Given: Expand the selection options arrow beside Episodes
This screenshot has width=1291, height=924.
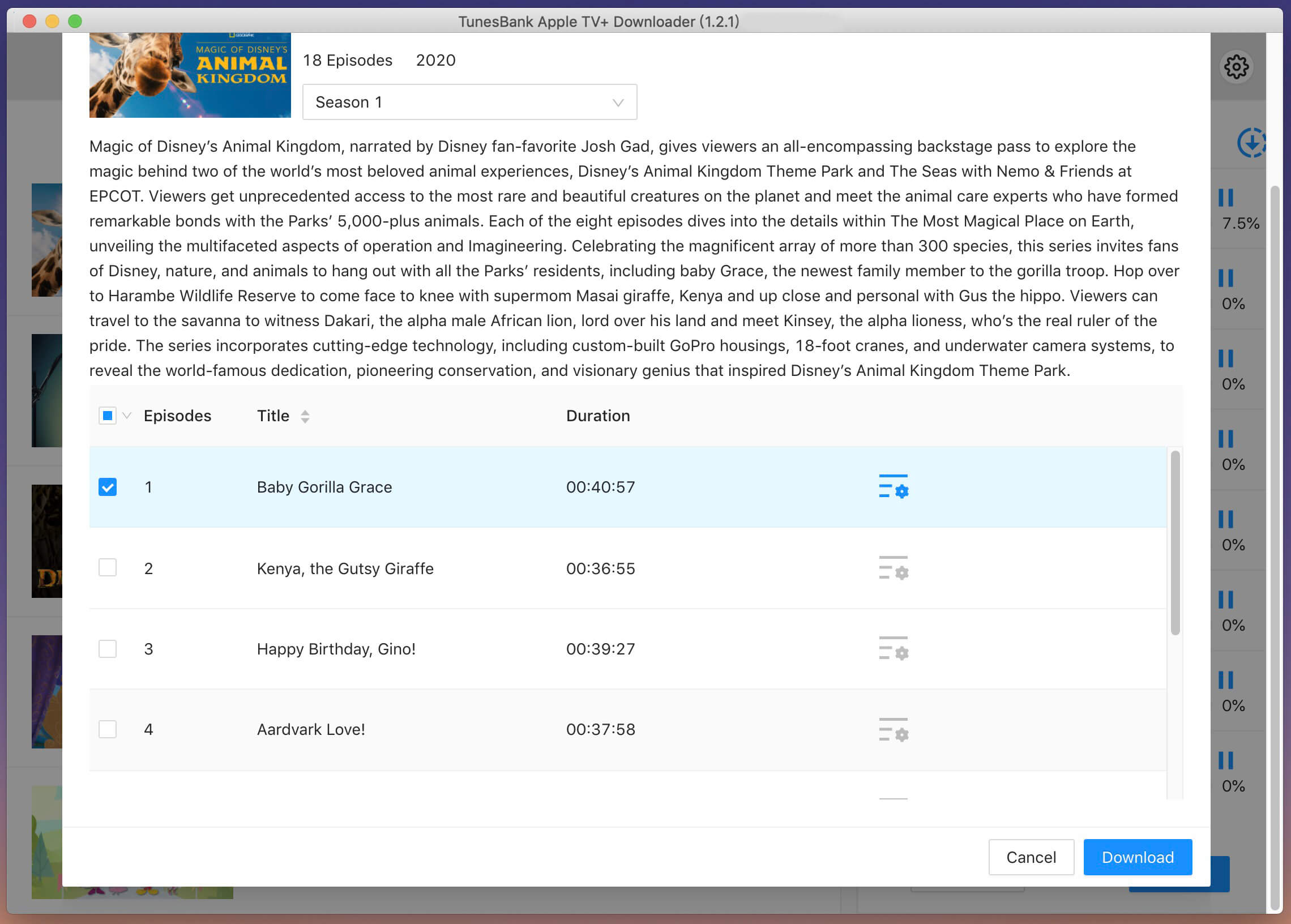Looking at the screenshot, I should pyautogui.click(x=127, y=416).
